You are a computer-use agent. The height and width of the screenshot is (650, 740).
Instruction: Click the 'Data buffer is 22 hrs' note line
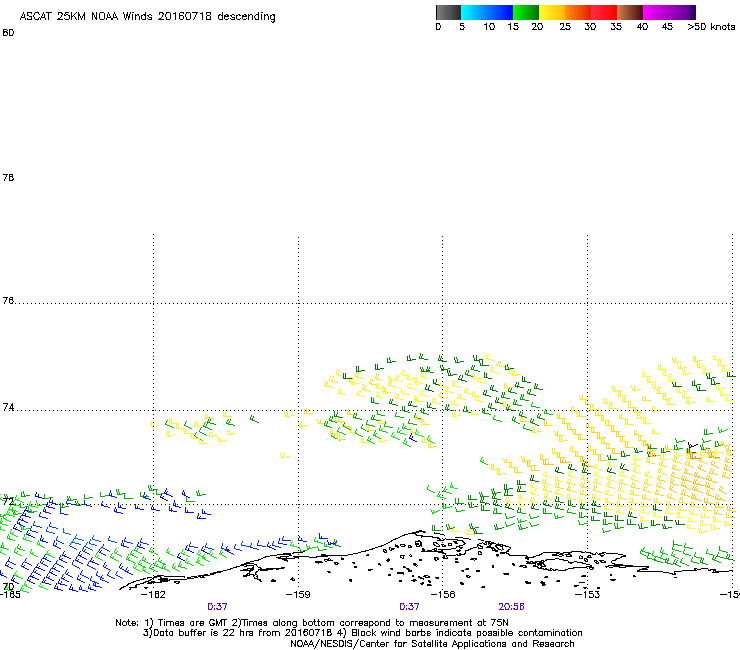point(362,633)
